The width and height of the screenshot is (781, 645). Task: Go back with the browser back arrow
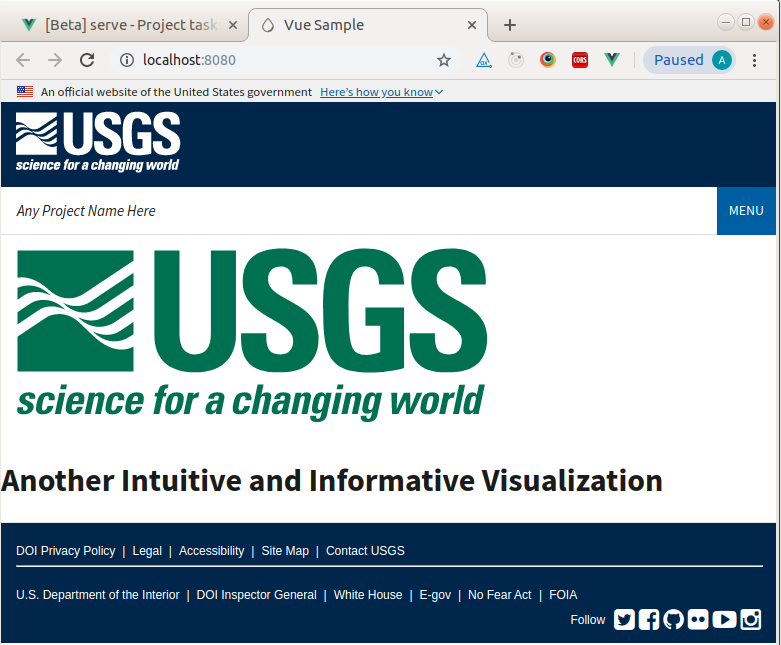[23, 60]
